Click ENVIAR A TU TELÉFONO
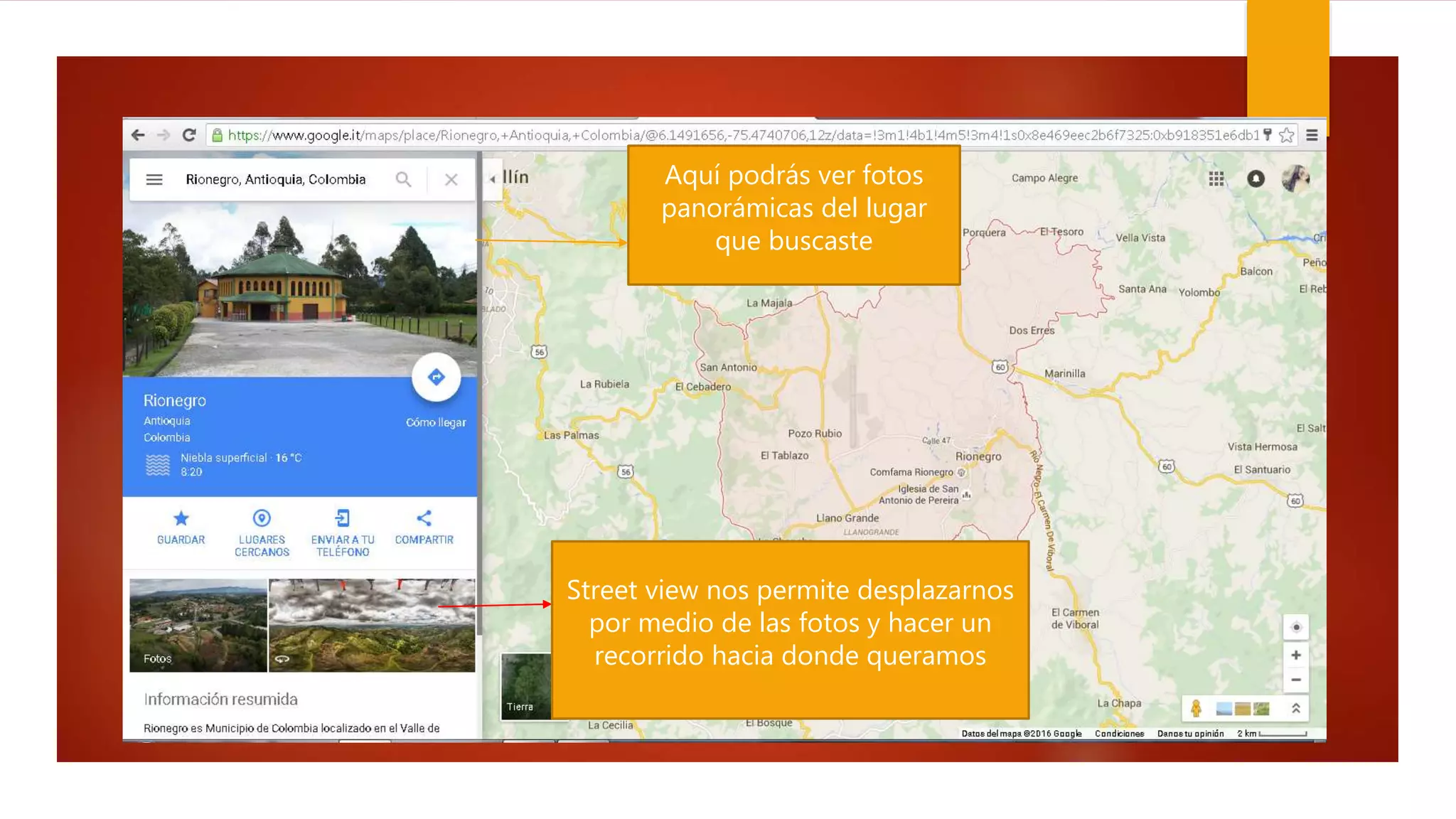The width and height of the screenshot is (1456, 819). [x=343, y=532]
